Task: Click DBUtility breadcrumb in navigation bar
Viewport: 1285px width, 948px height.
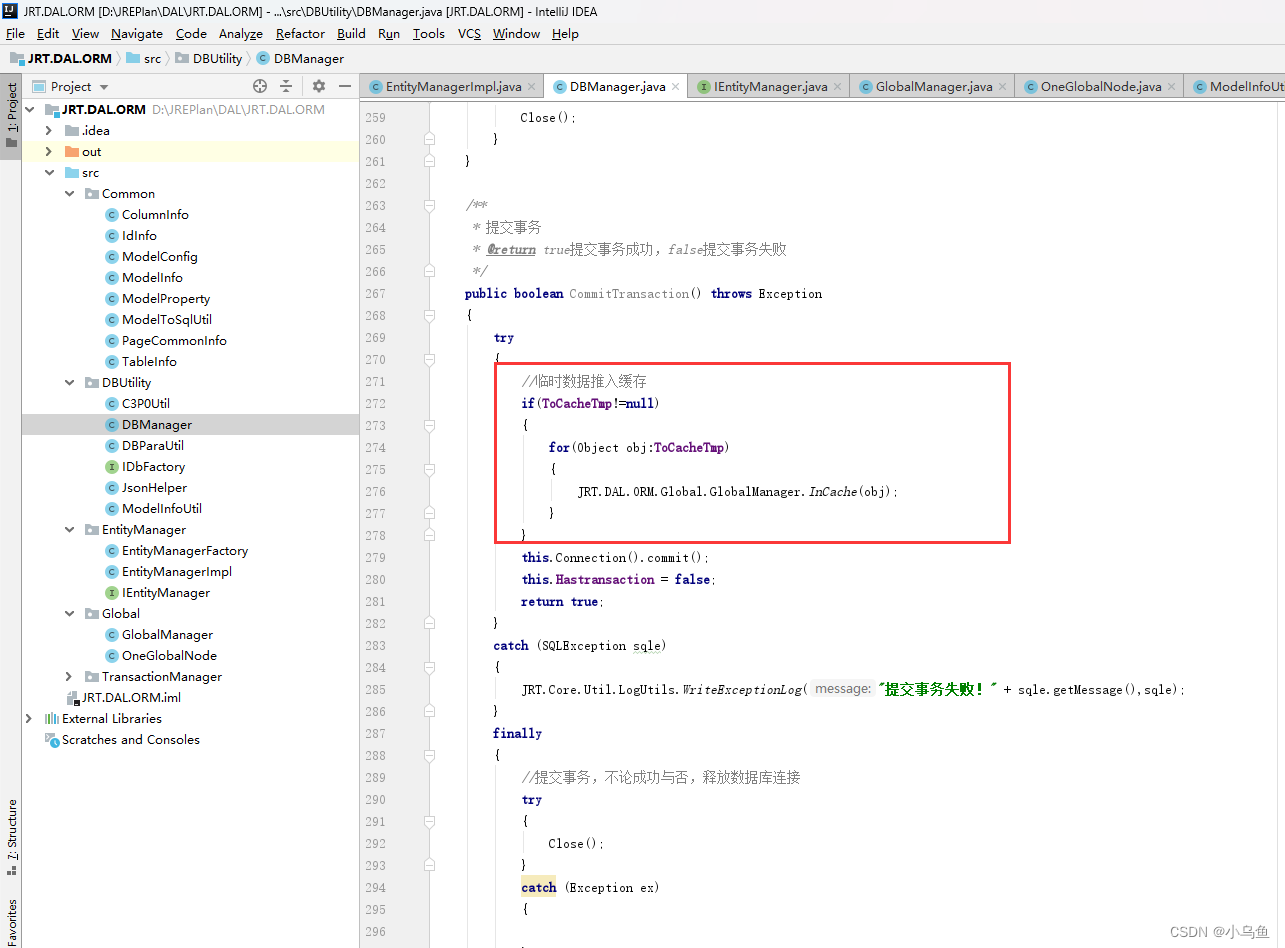Action: tap(209, 58)
